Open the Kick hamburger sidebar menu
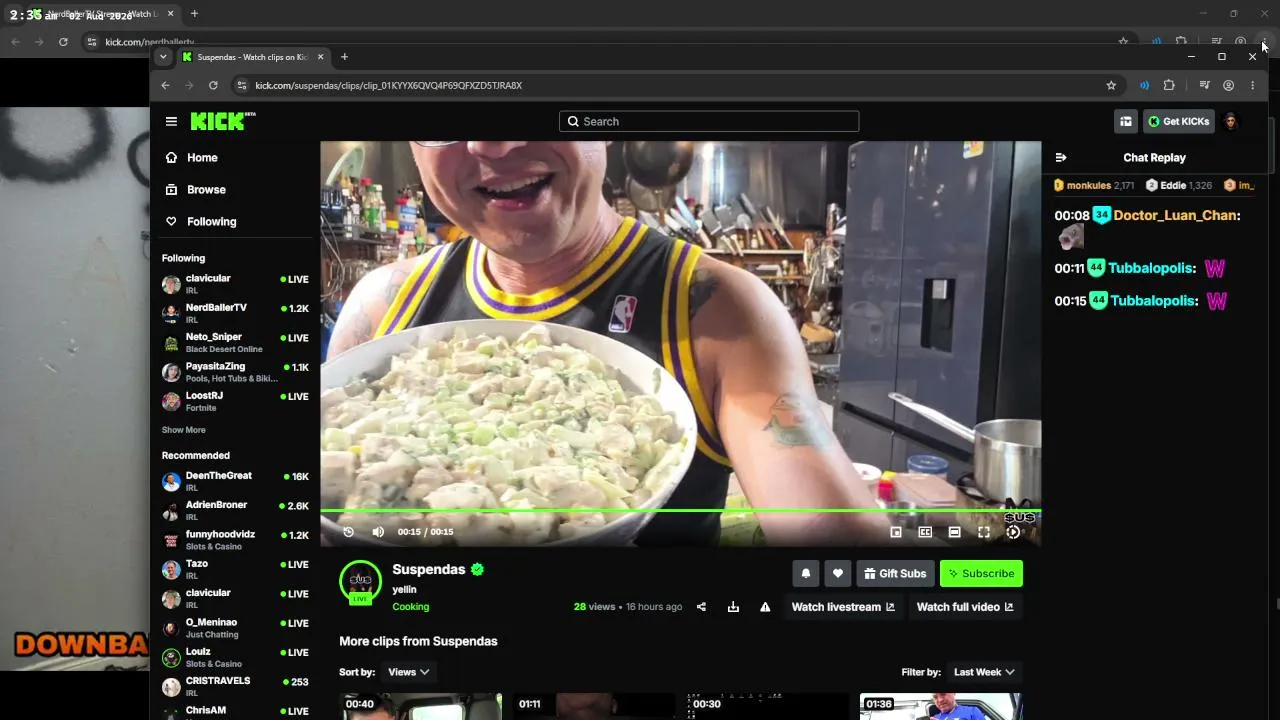 [x=171, y=121]
